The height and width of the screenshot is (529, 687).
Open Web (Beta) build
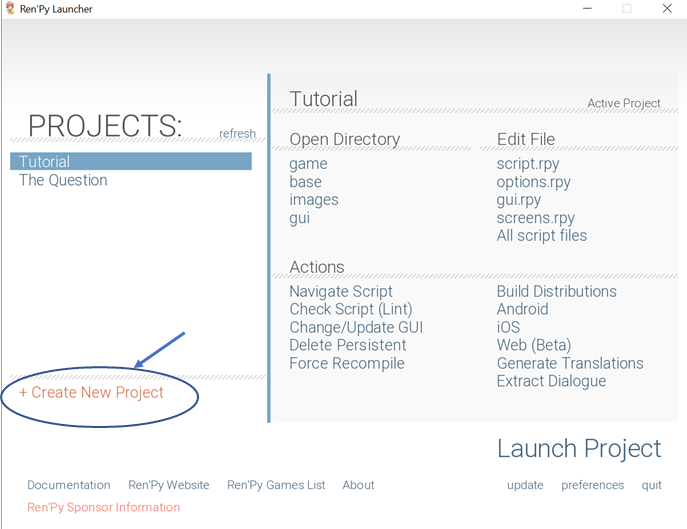pyautogui.click(x=534, y=345)
